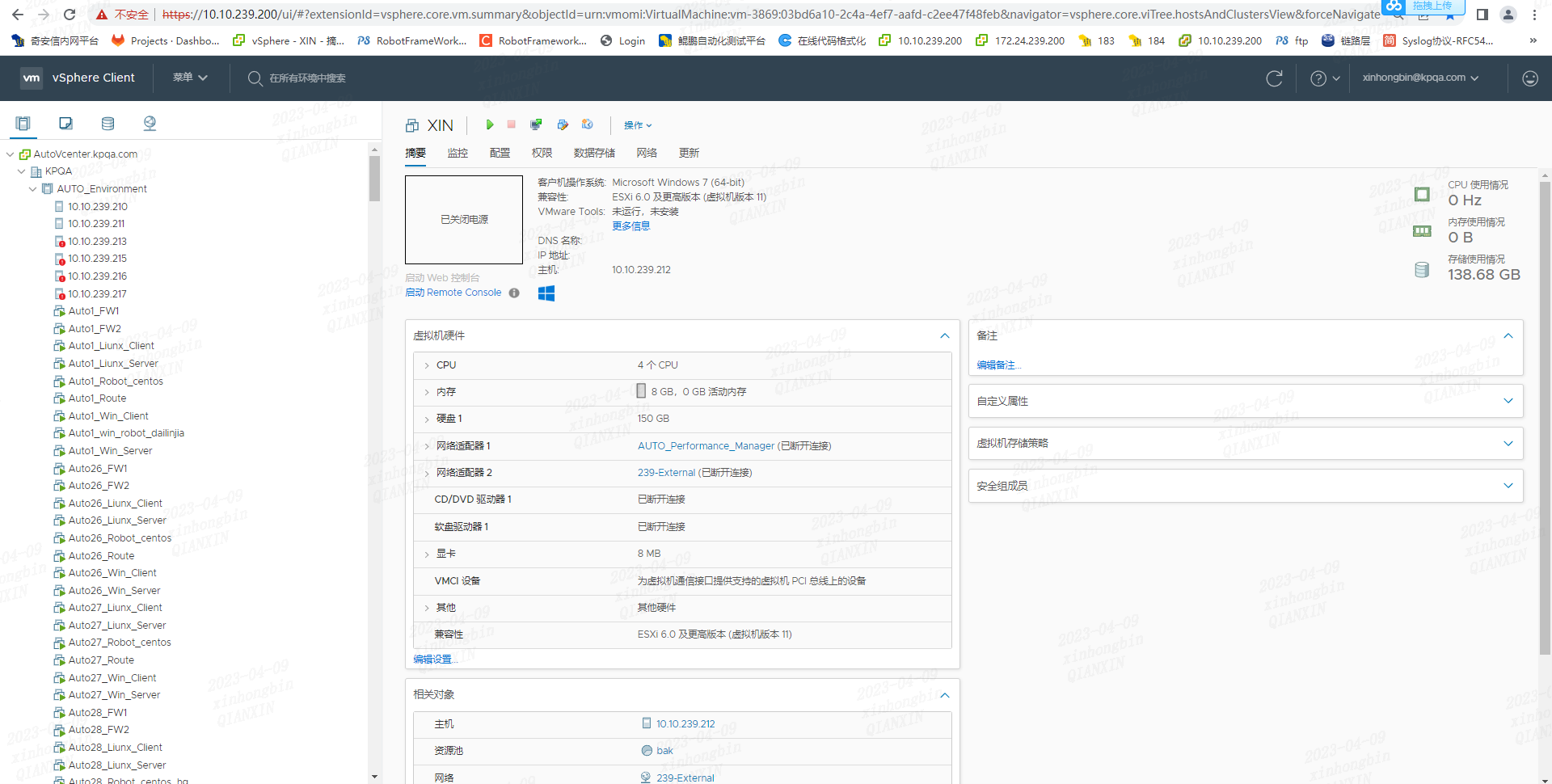Viewport: 1552px width, 784px height.
Task: Click the 在所有环境中搜索 search field
Action: pos(307,78)
